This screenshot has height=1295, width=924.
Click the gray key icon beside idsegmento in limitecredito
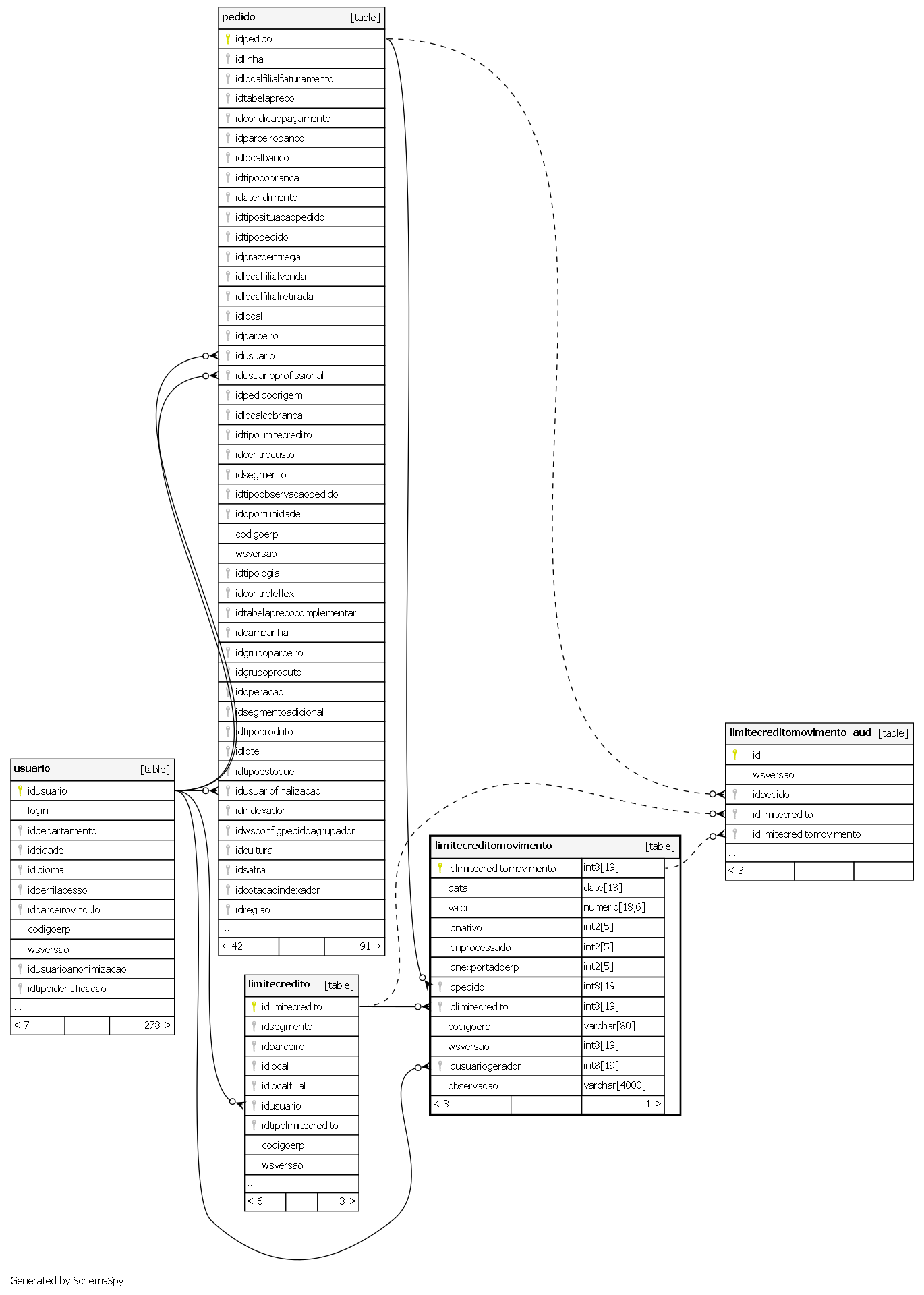point(254,1026)
